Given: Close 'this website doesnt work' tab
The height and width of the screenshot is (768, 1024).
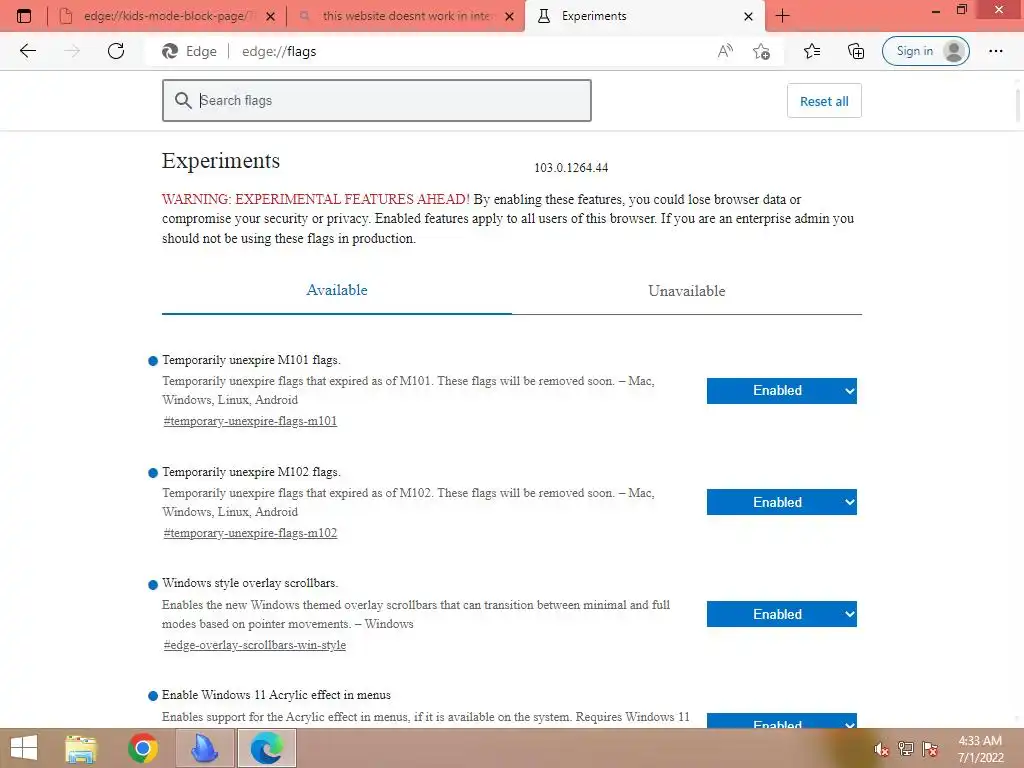Looking at the screenshot, I should [509, 17].
